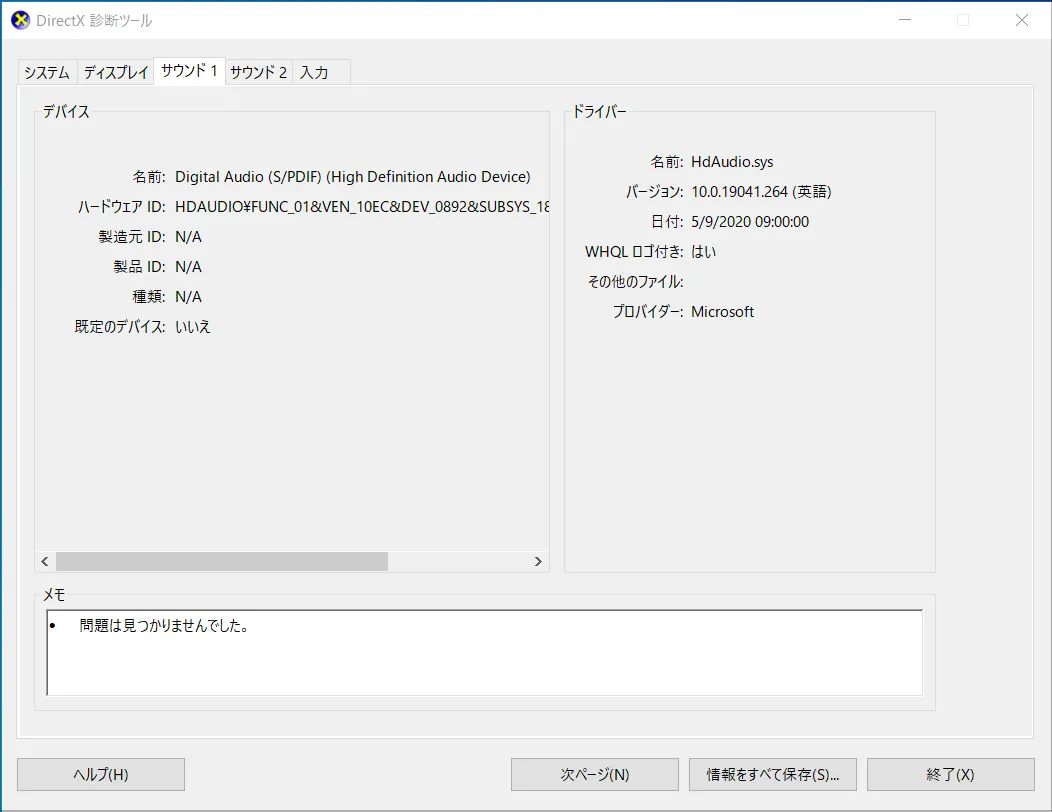
Task: Click the WHQL ロゴ付き value はい
Action: pos(704,252)
